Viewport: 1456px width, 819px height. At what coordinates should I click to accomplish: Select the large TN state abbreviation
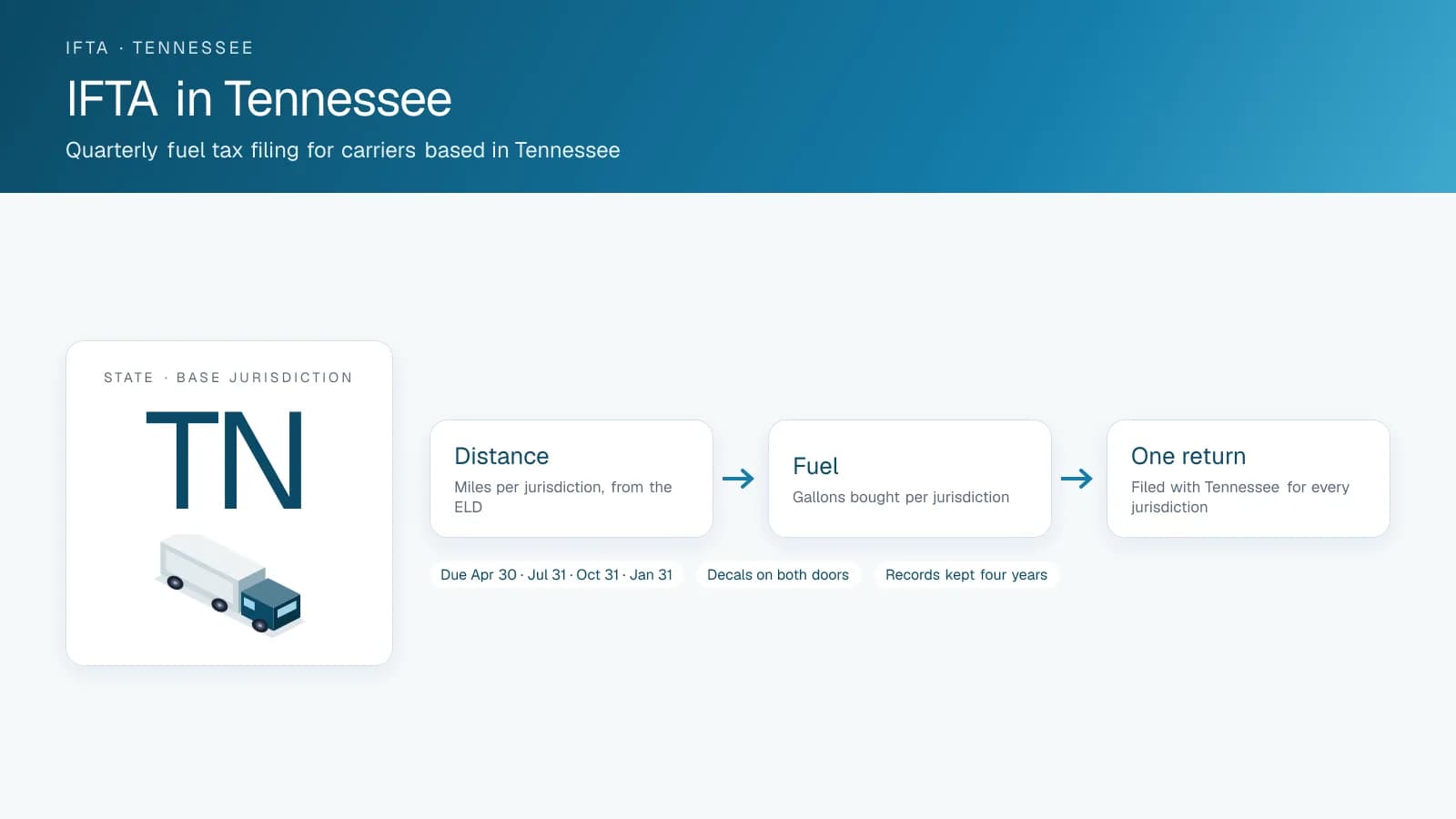pos(225,460)
